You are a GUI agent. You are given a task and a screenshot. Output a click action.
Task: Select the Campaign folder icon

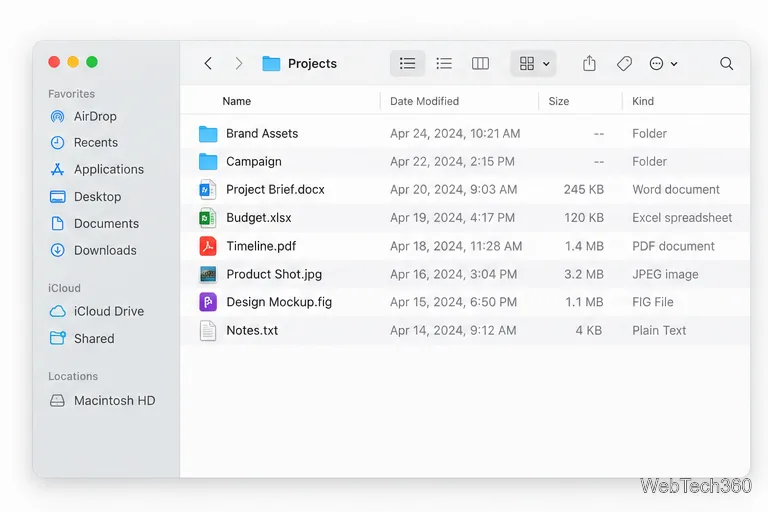pos(208,161)
